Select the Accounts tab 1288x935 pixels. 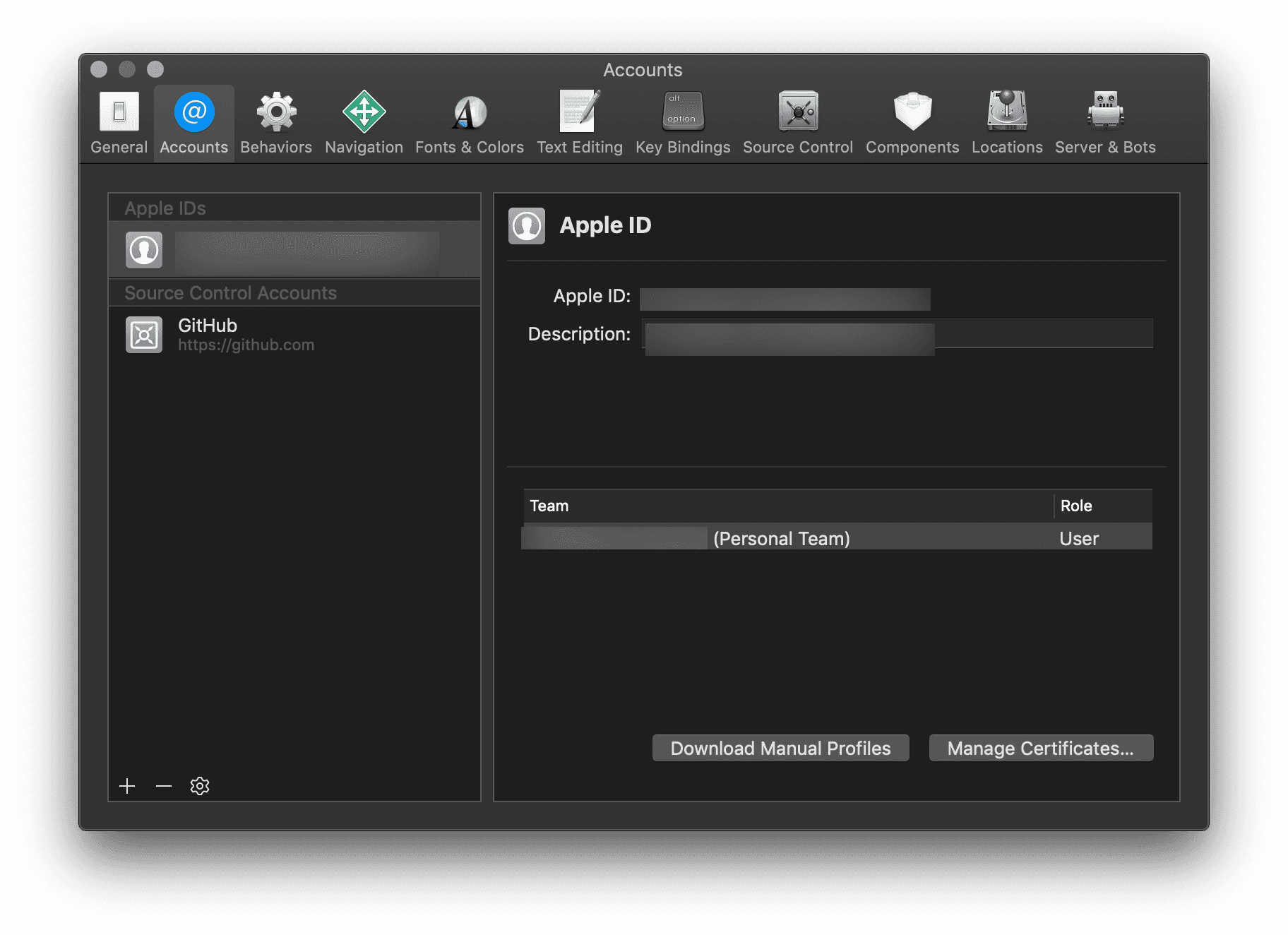tap(194, 123)
